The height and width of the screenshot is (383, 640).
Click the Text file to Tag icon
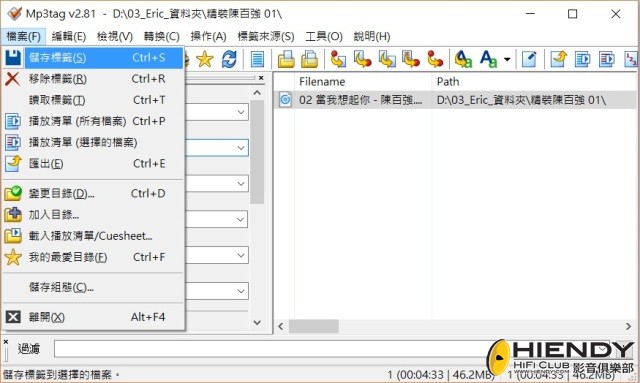point(411,60)
